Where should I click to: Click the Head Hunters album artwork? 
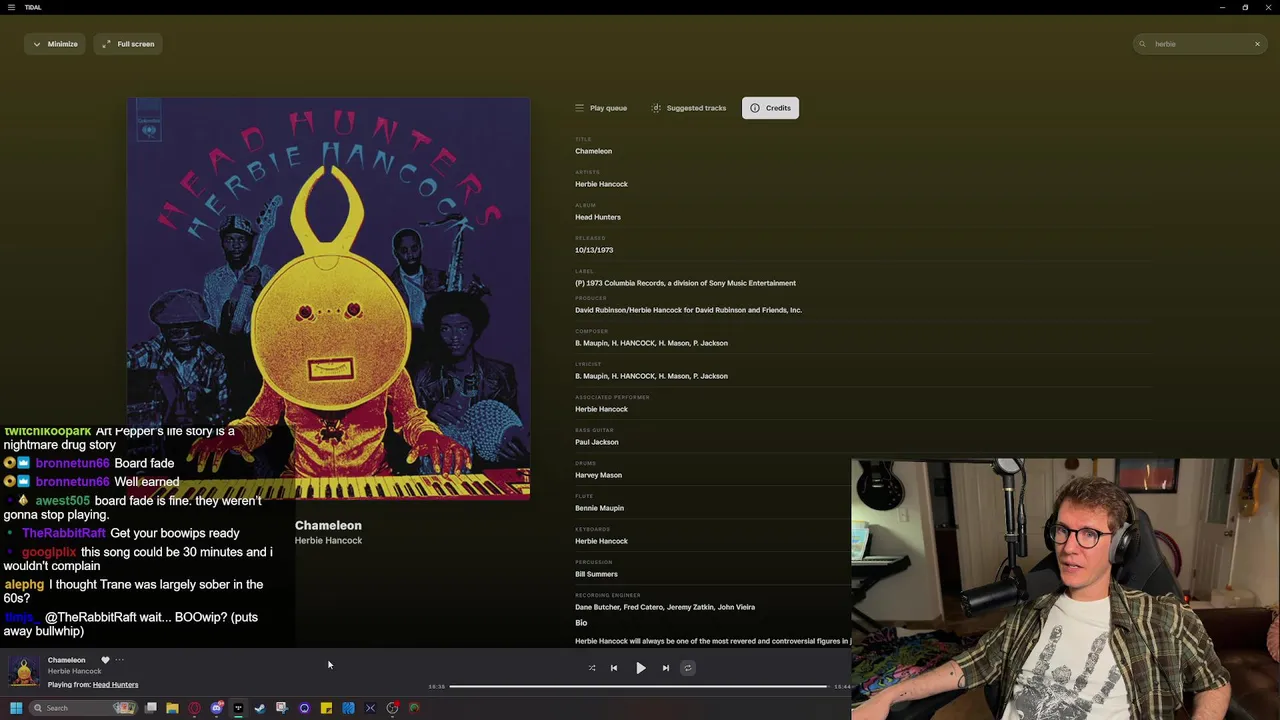[328, 298]
